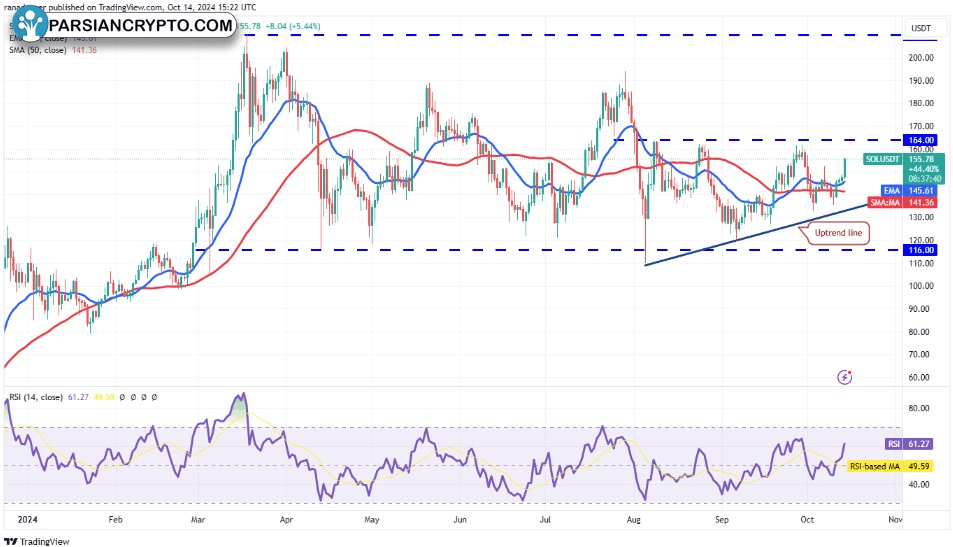
Task: Click the Jun date axis label
Action: (460, 520)
